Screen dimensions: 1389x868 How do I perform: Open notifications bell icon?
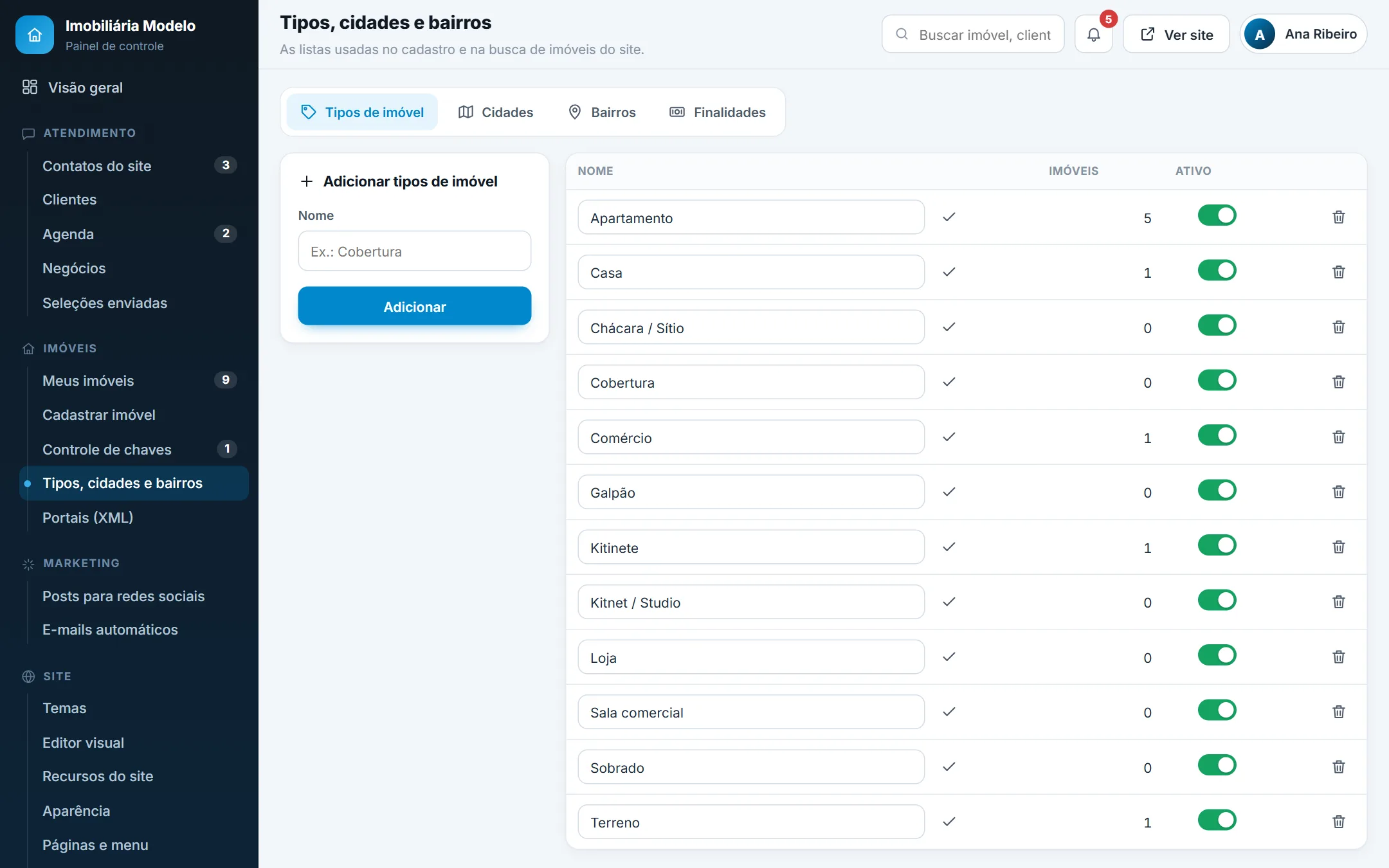point(1093,35)
